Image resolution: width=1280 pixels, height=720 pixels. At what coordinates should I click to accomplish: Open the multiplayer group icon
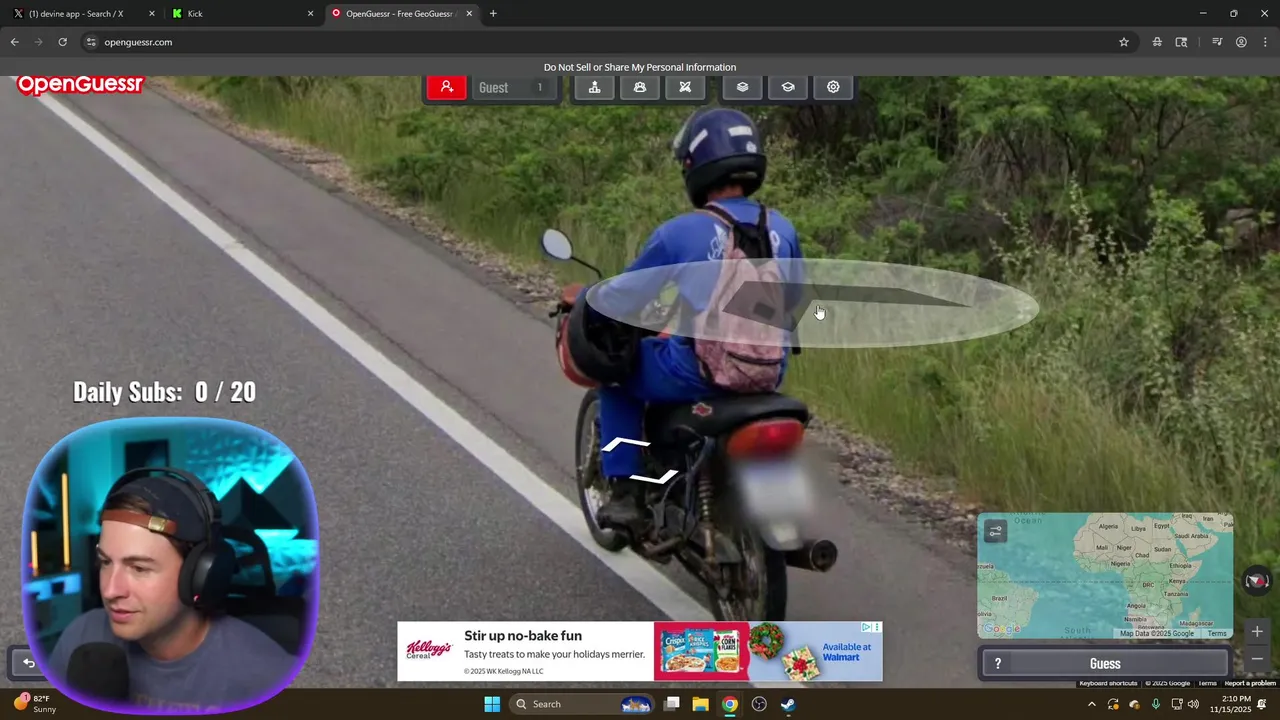(640, 87)
